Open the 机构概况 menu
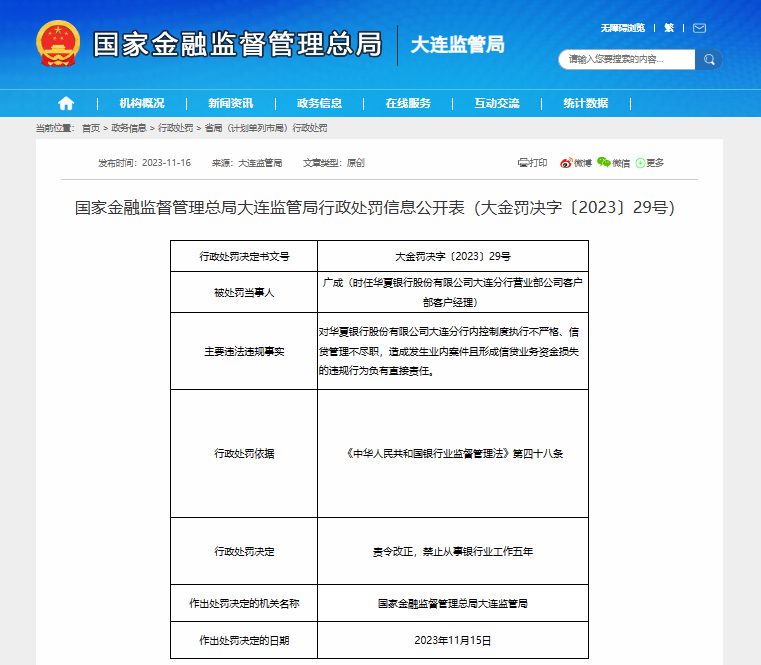 click(142, 103)
